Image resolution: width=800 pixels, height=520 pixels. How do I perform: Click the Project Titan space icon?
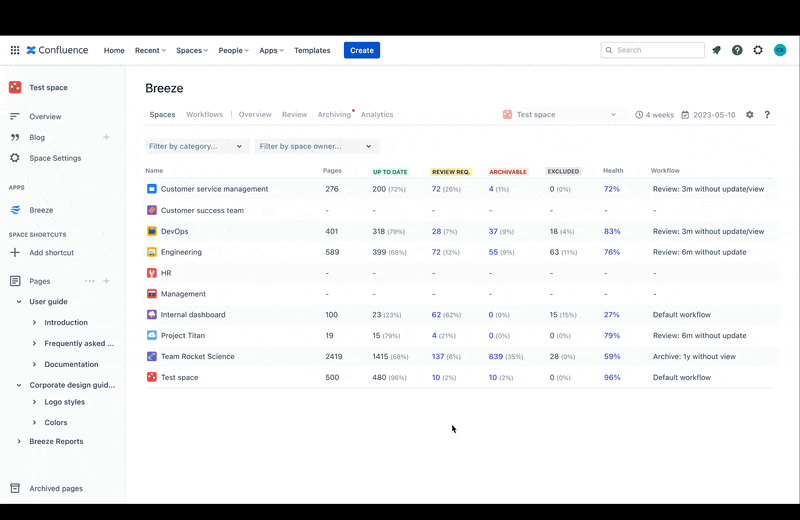(x=152, y=336)
